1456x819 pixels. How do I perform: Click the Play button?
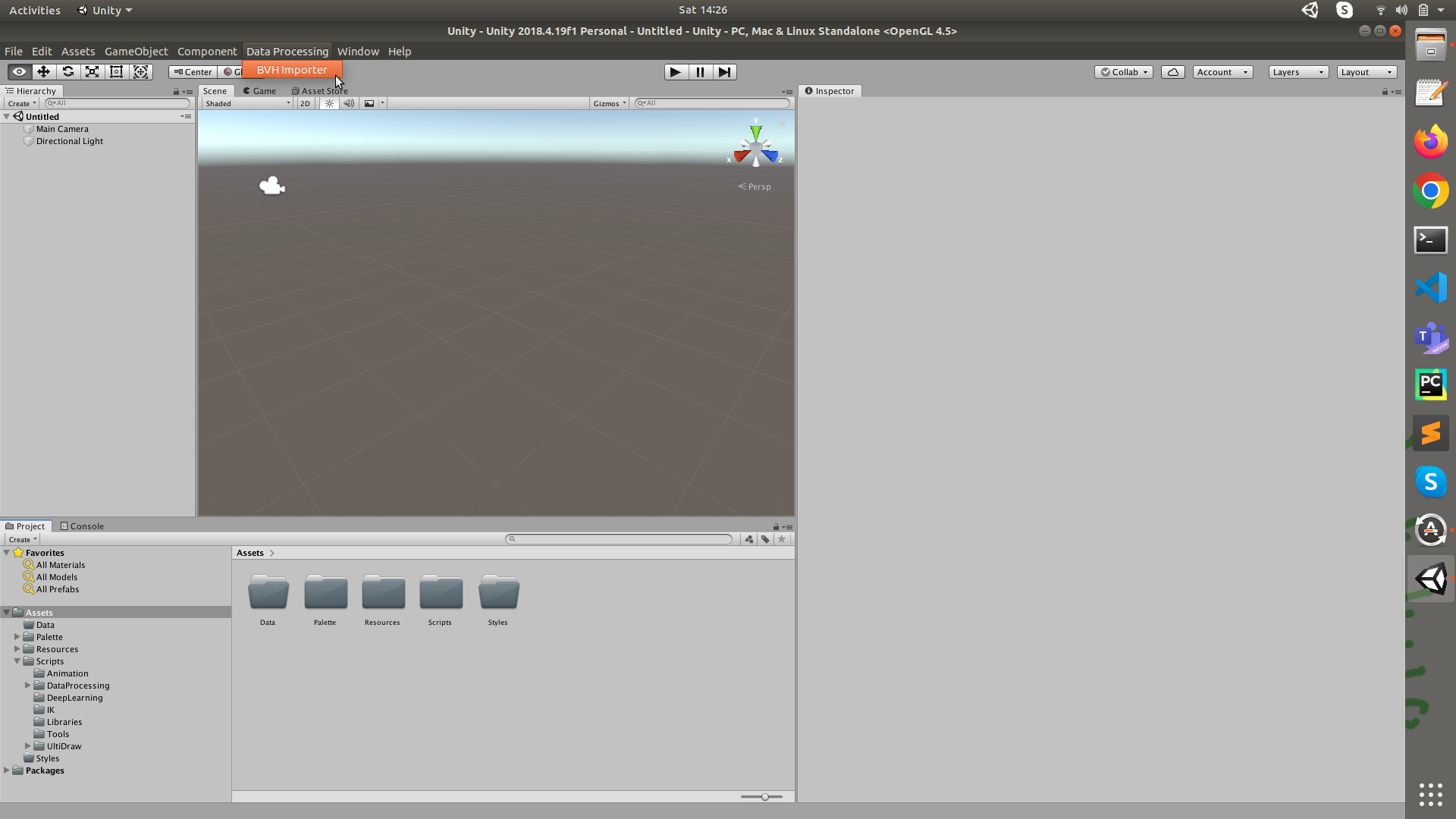(675, 72)
